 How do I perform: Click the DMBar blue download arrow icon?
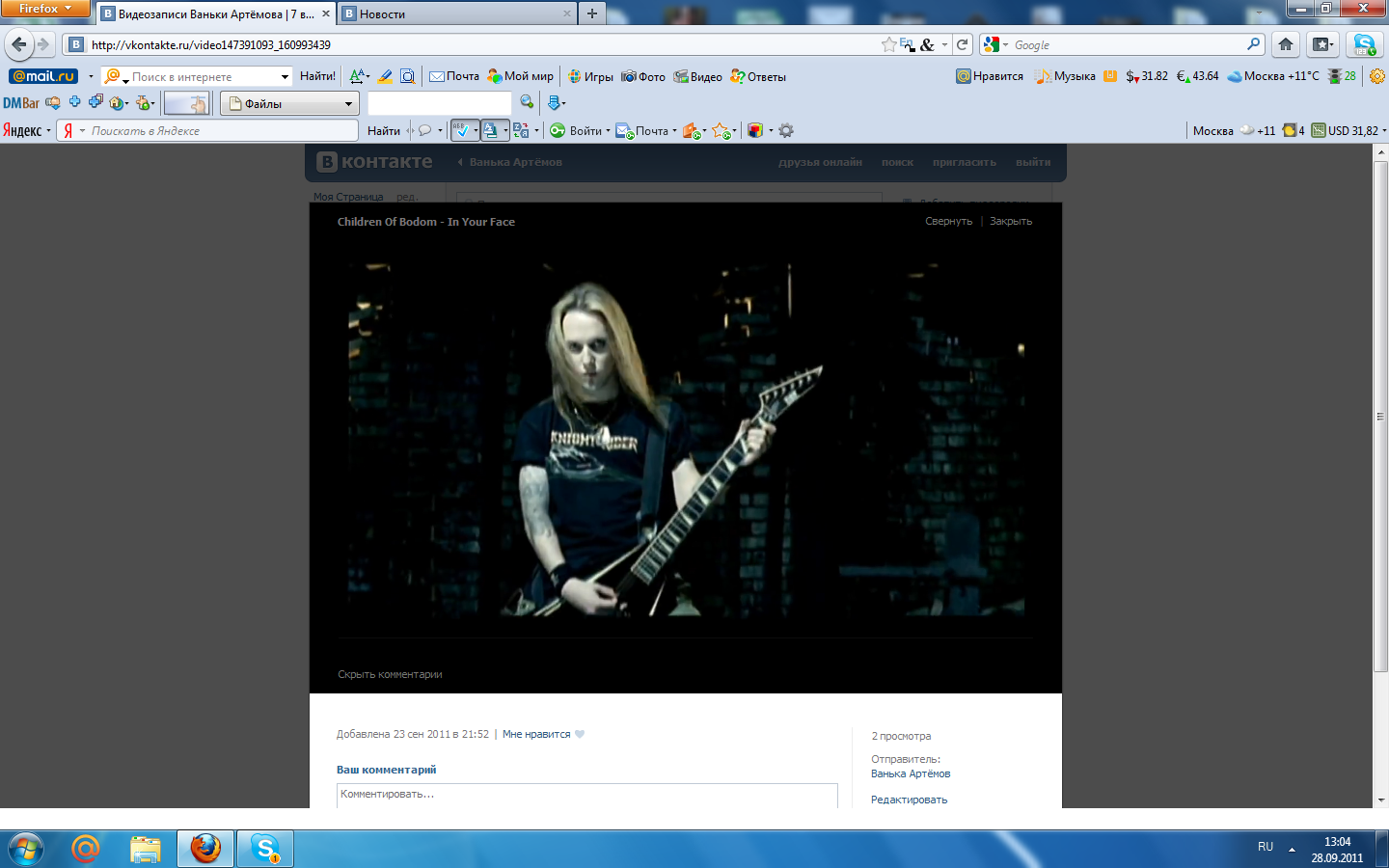[555, 102]
